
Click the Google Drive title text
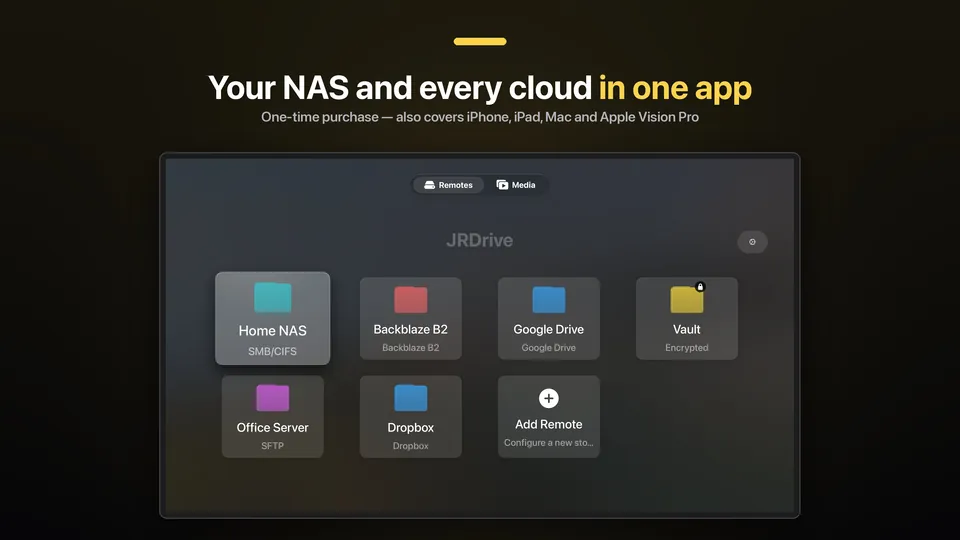click(549, 329)
